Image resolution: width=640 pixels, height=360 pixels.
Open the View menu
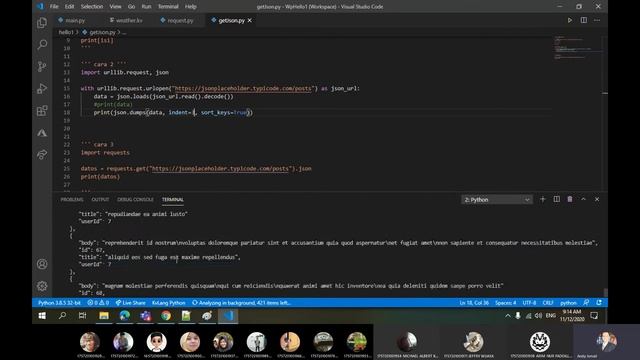click(116, 7)
